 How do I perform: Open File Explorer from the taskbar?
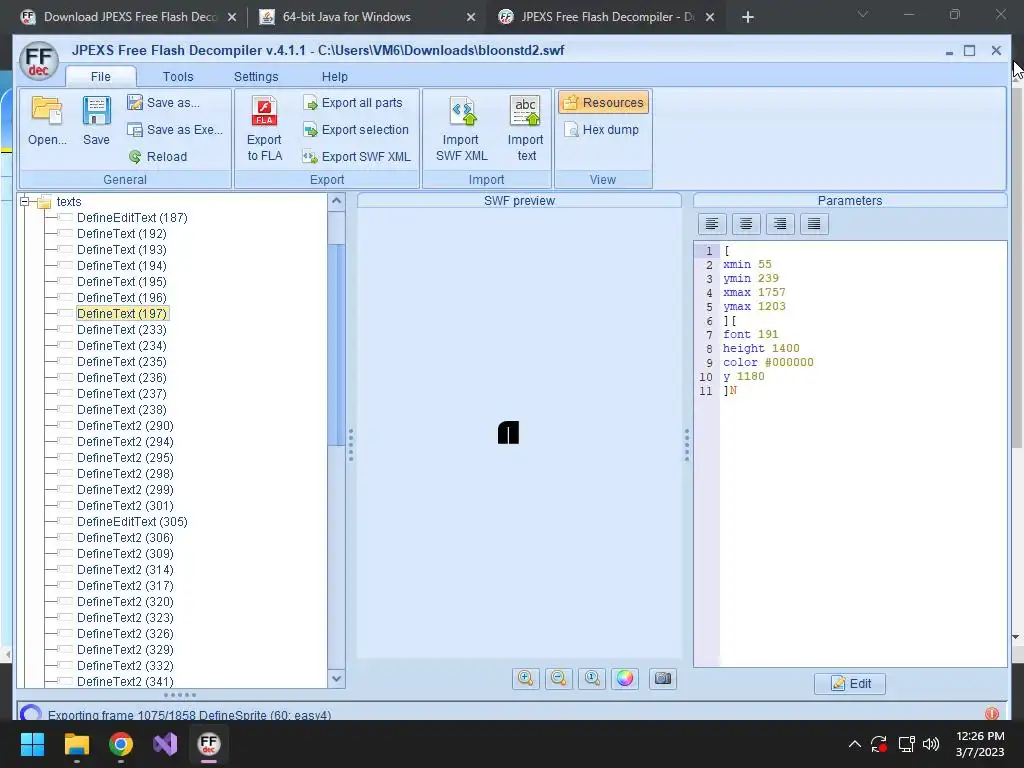(x=76, y=744)
